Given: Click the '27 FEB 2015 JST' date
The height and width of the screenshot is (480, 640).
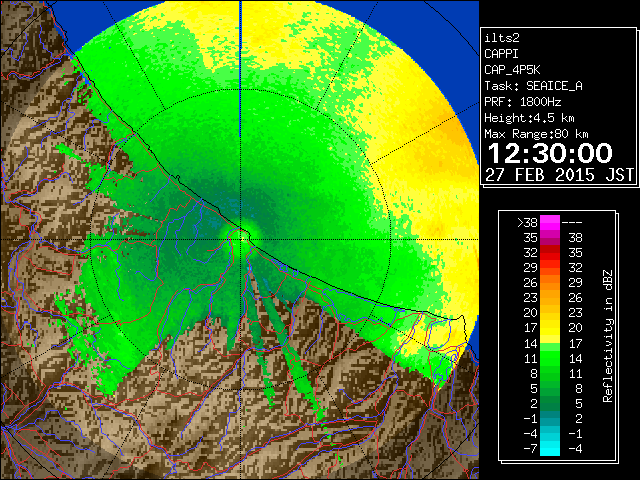Looking at the screenshot, I should pyautogui.click(x=559, y=175).
